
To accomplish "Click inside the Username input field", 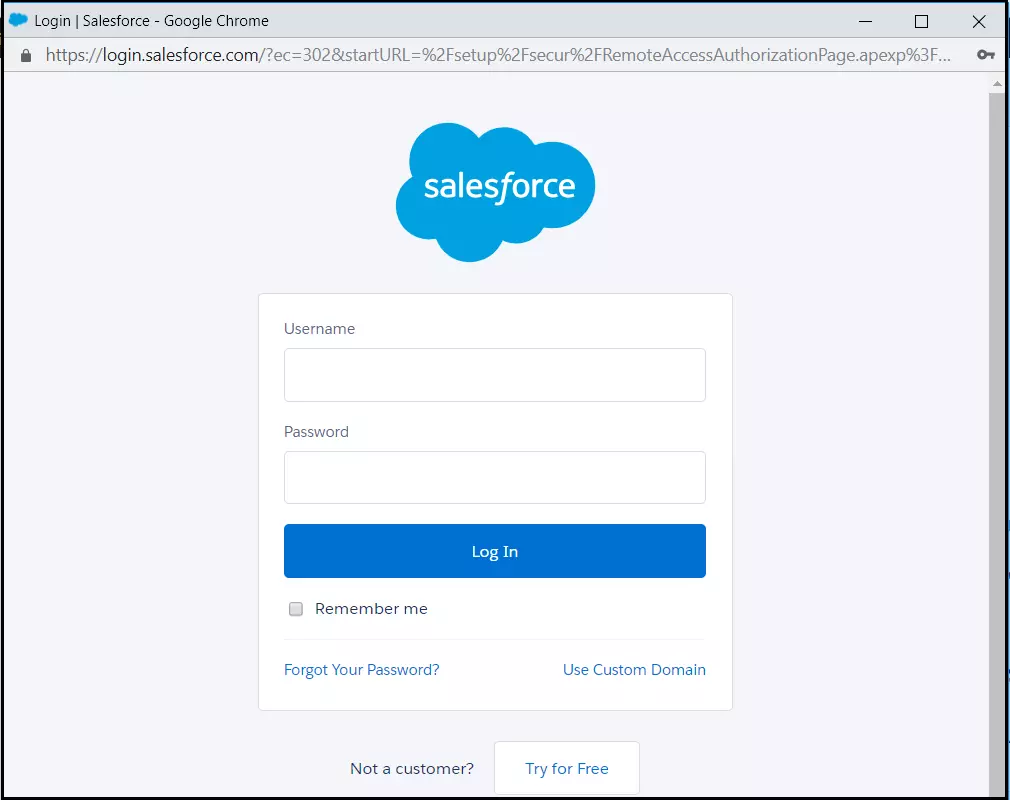I will click(x=495, y=375).
